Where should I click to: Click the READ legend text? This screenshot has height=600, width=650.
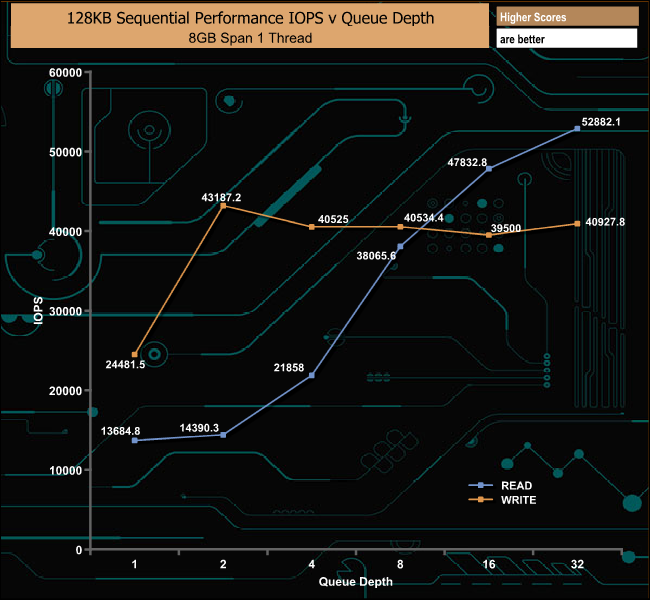click(x=516, y=486)
